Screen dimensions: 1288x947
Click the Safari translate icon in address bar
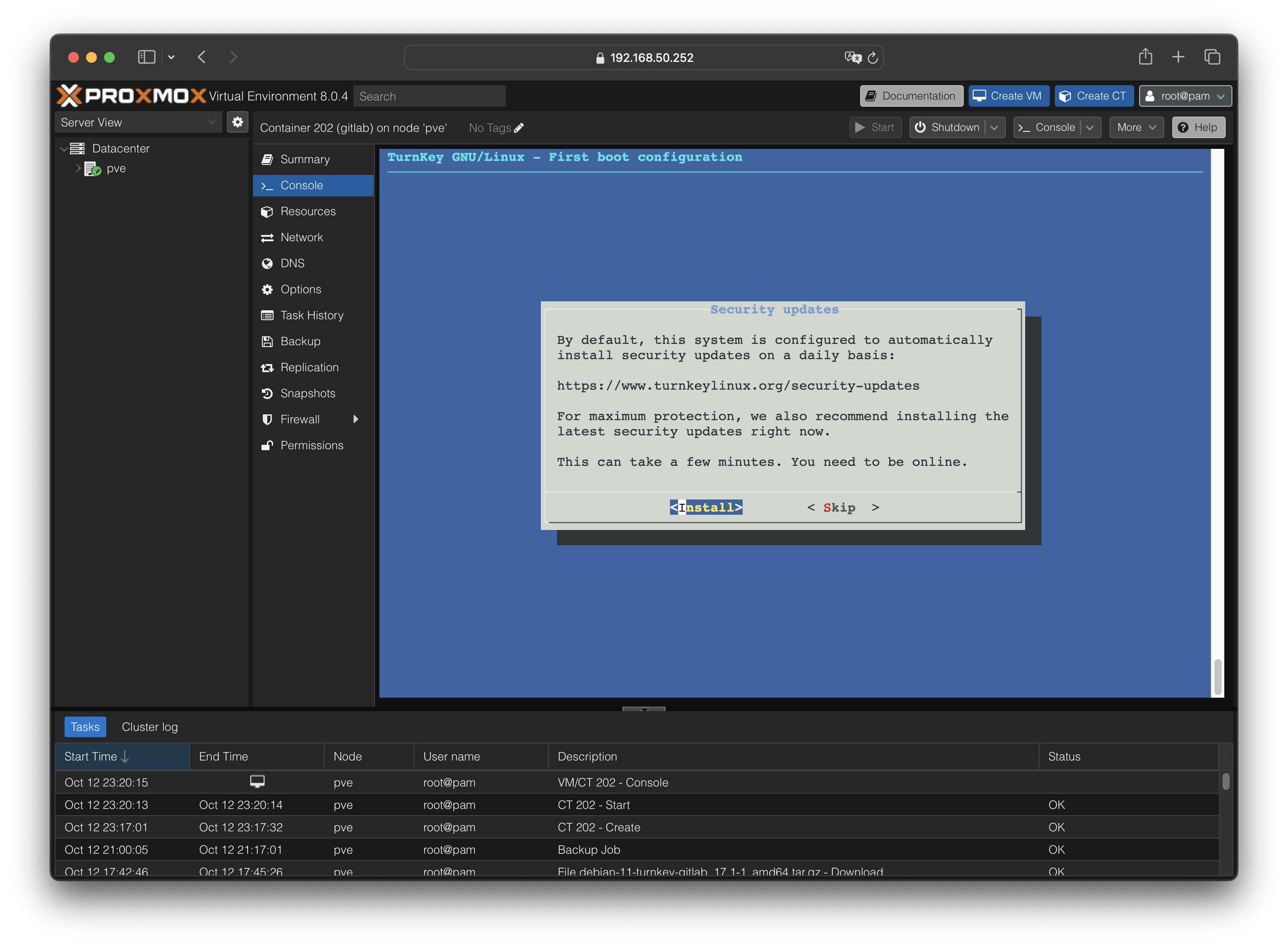(x=853, y=57)
